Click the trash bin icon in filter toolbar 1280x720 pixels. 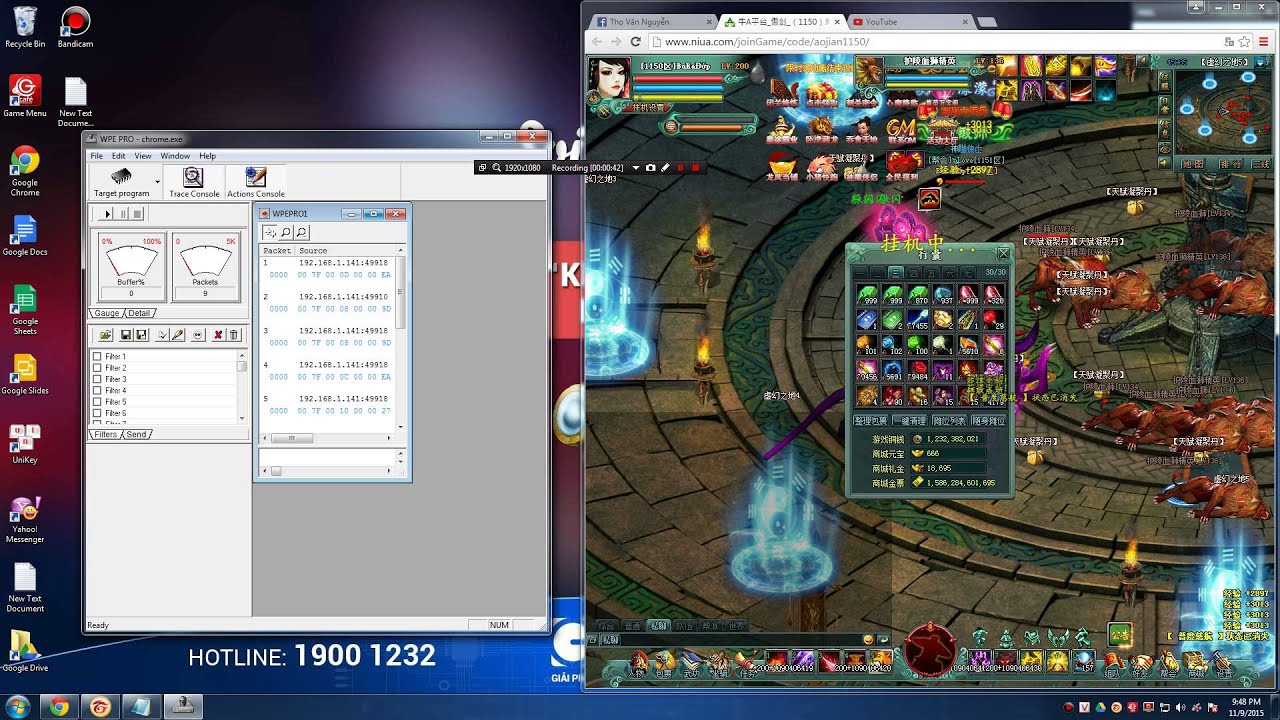(234, 334)
